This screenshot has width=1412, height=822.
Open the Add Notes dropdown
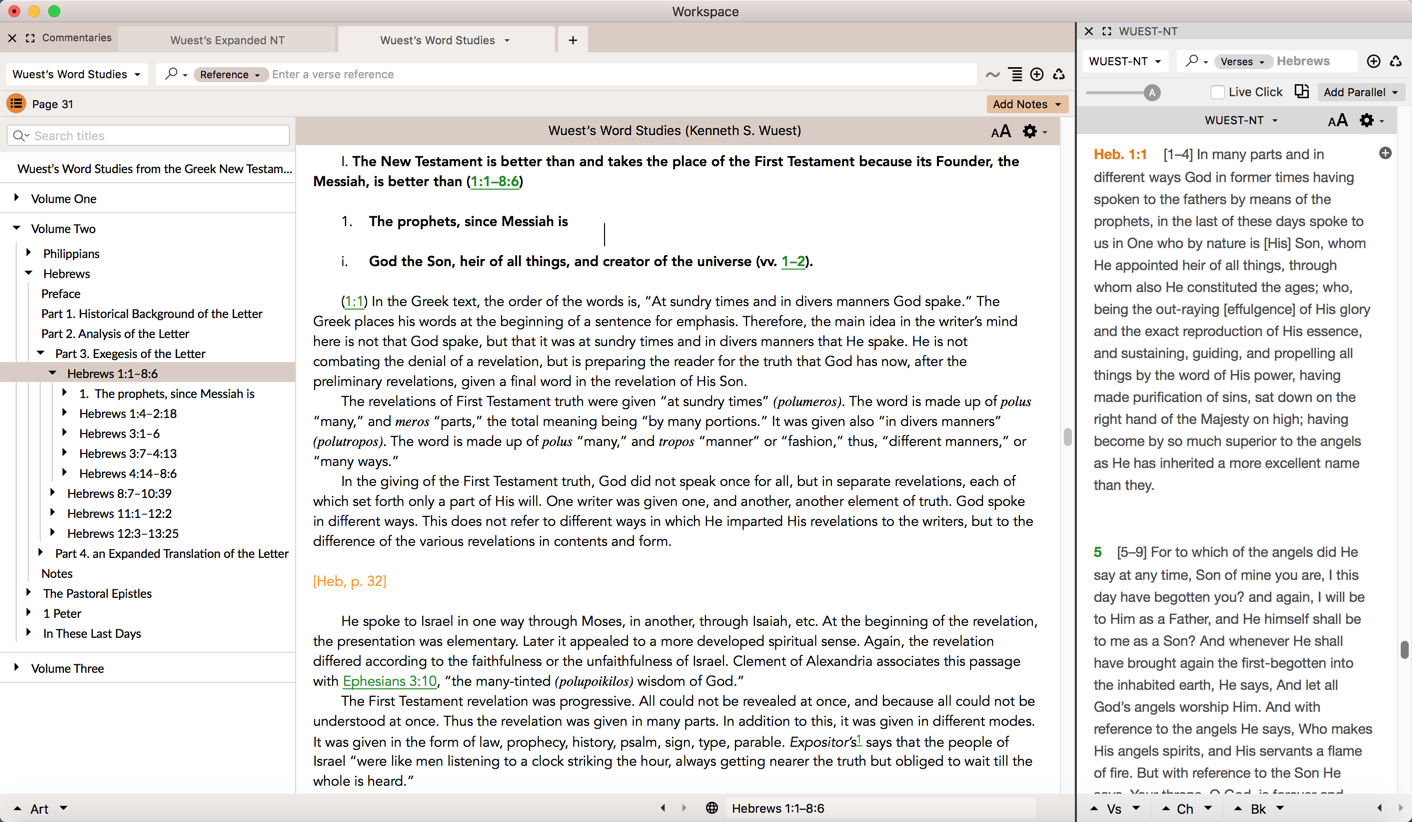point(1027,104)
